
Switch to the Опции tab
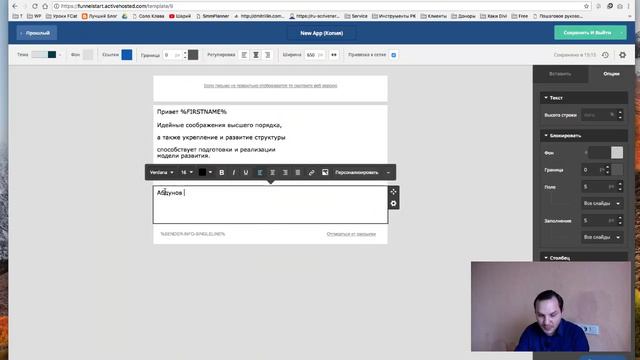611,74
